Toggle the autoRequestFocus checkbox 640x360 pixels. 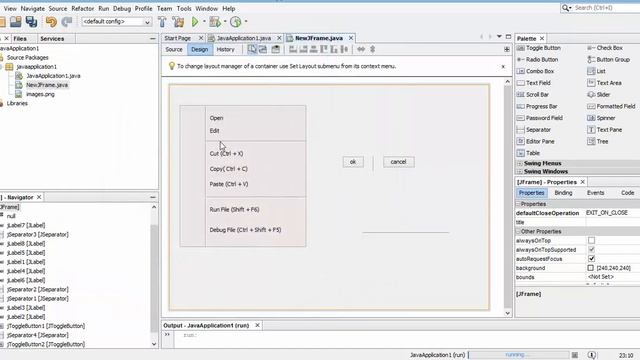pos(591,259)
